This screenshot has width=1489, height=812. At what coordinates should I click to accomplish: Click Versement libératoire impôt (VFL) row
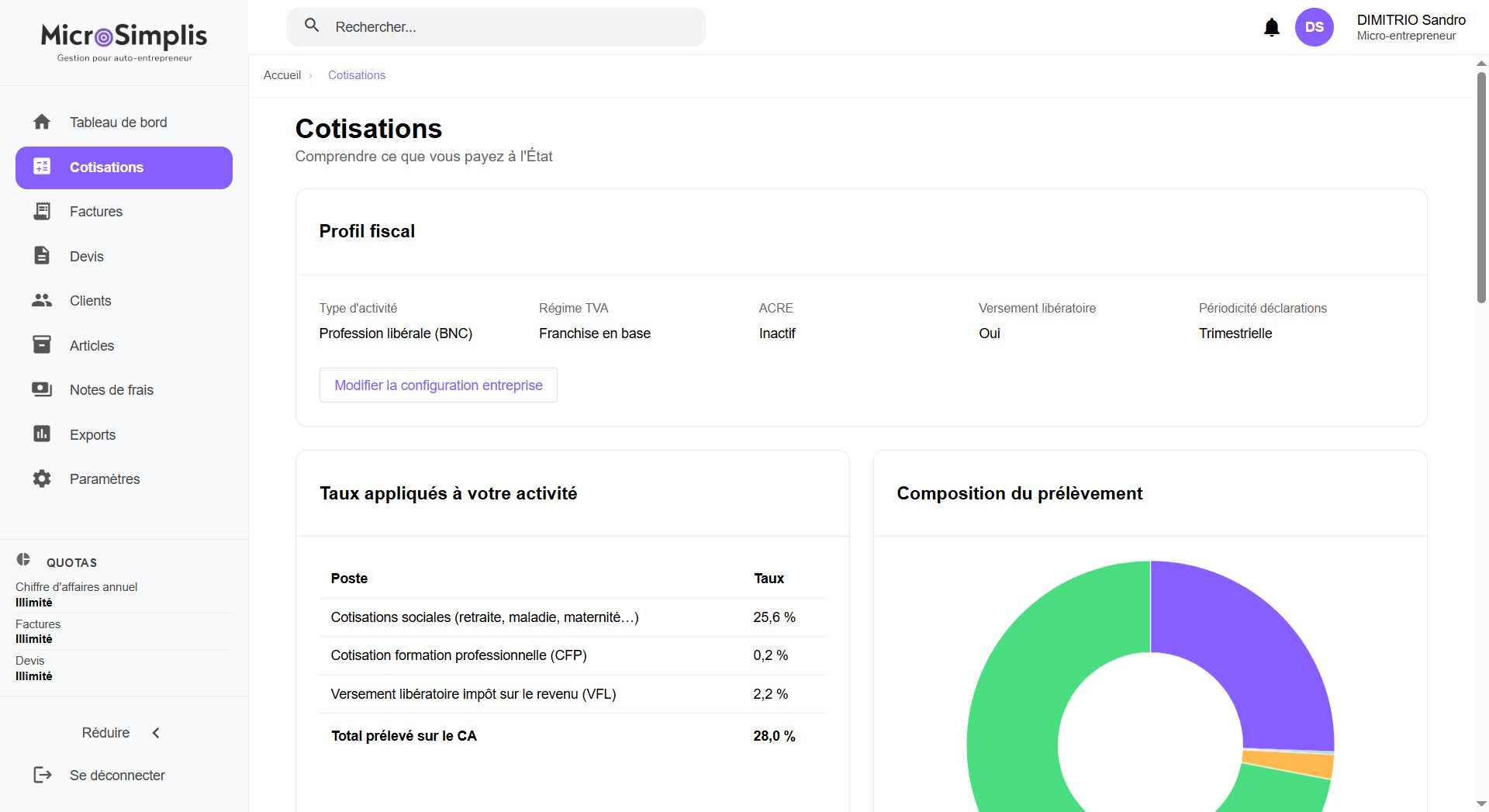572,694
